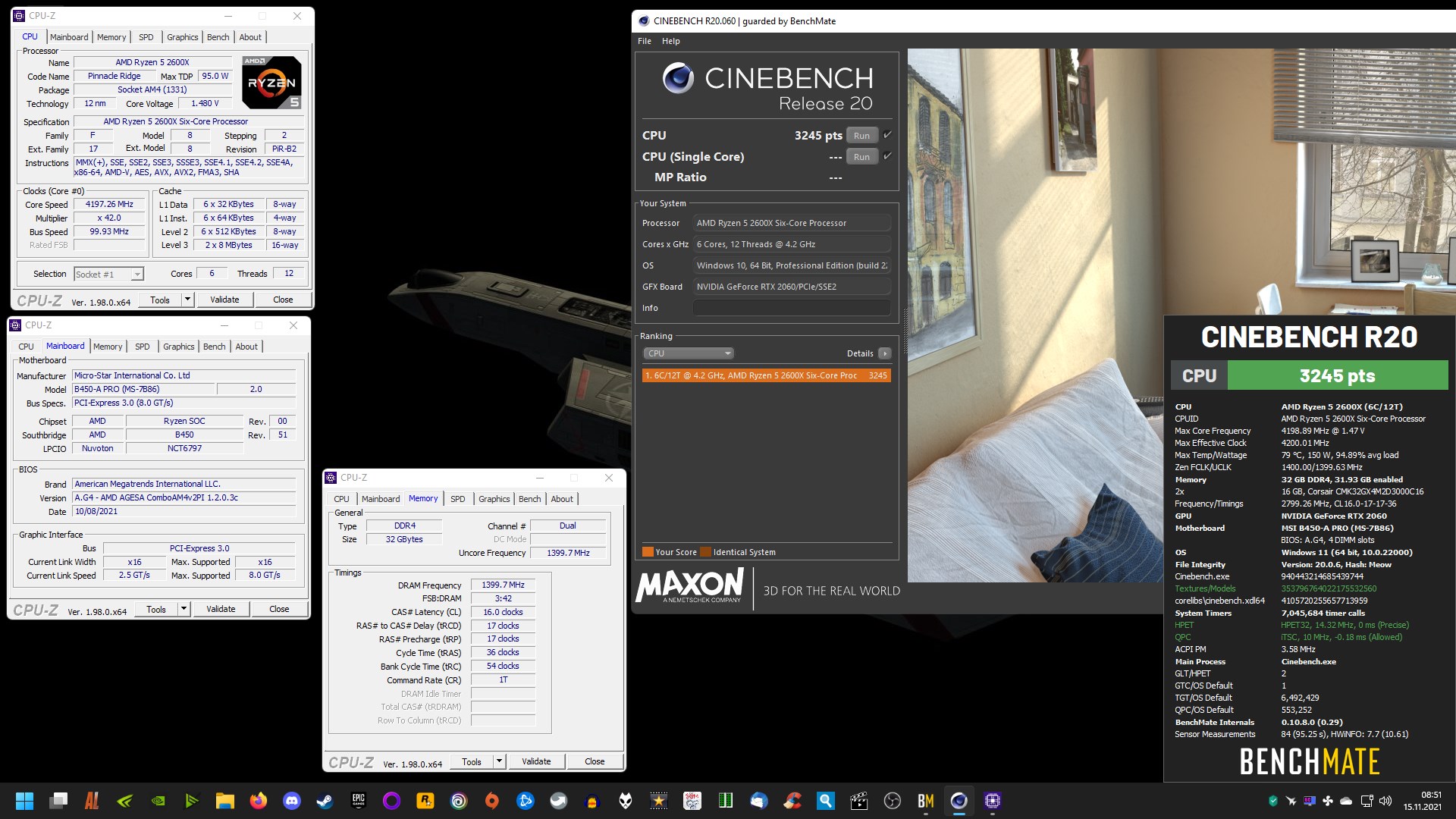Open the File menu in Cinebench

645,41
